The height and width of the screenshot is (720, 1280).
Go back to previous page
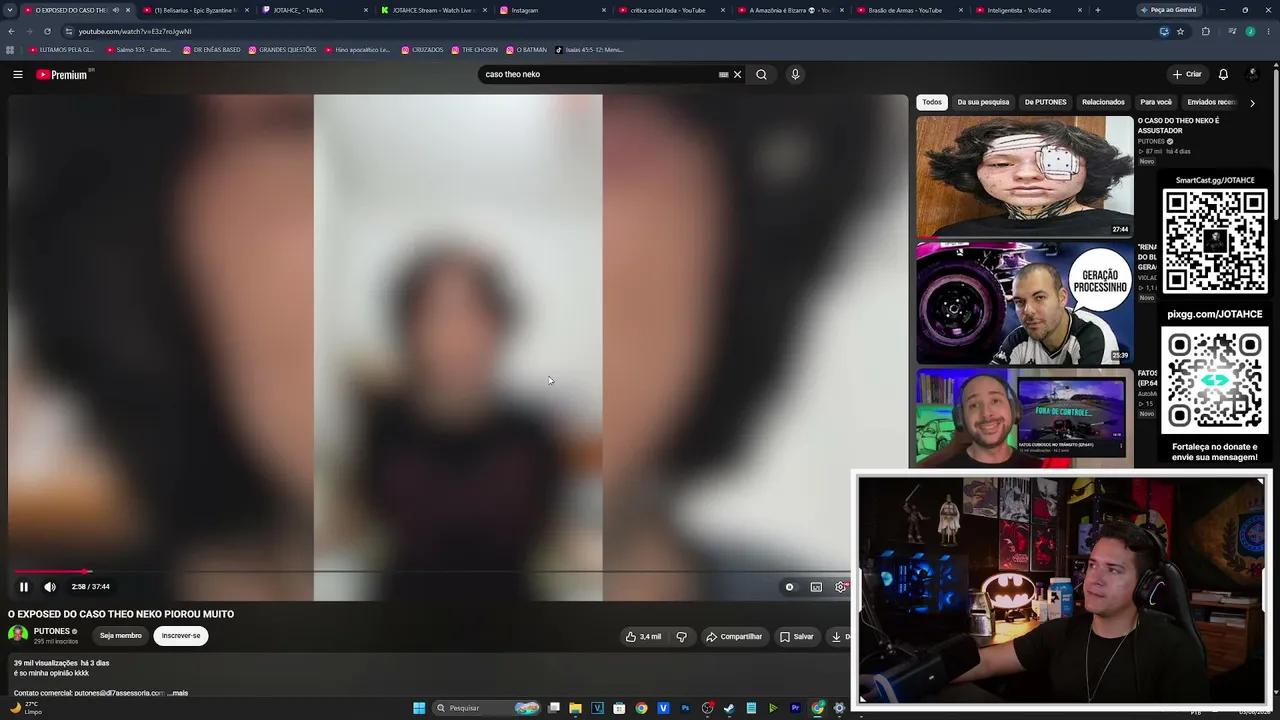coord(11,31)
